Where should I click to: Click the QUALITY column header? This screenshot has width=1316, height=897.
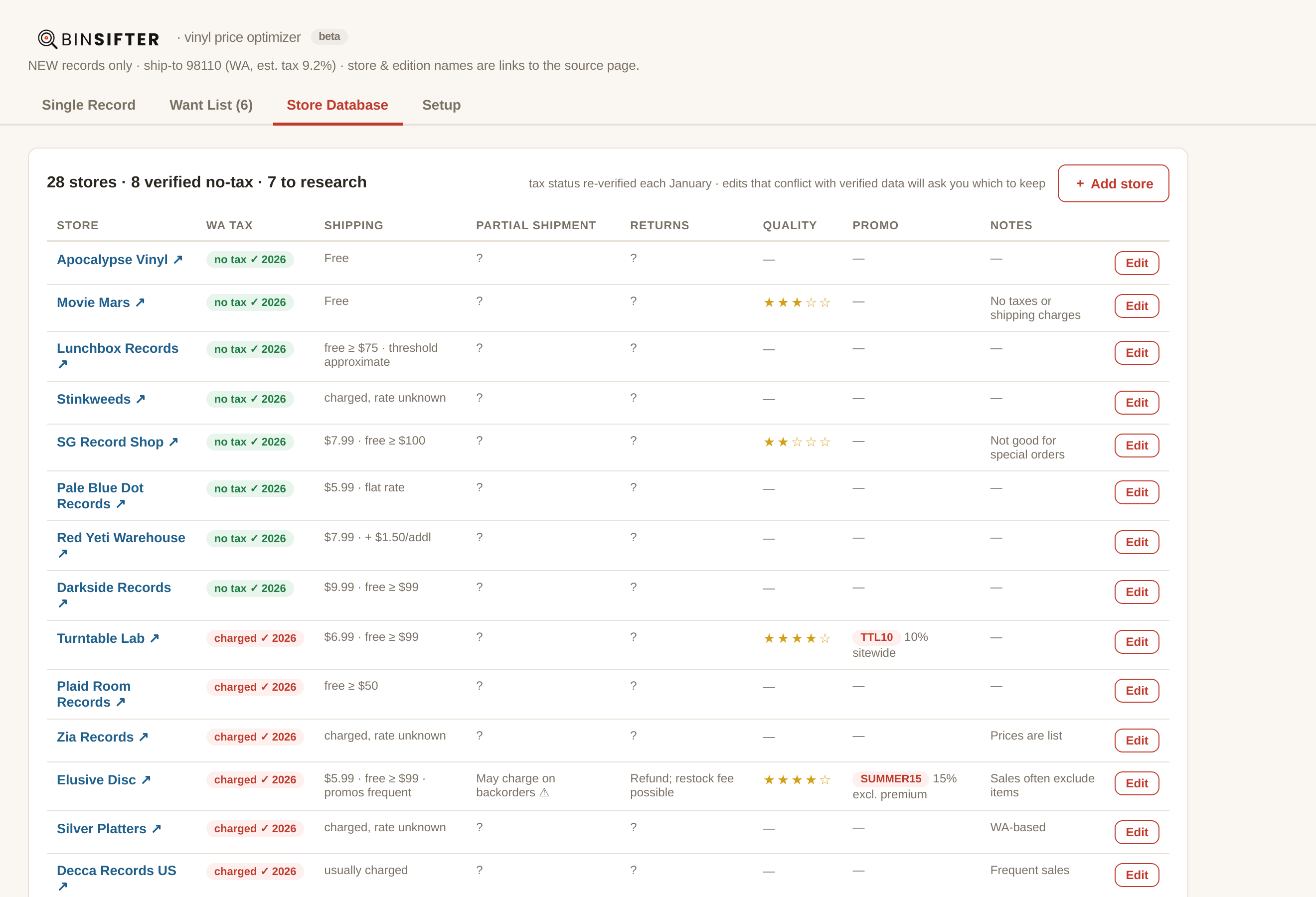click(790, 225)
